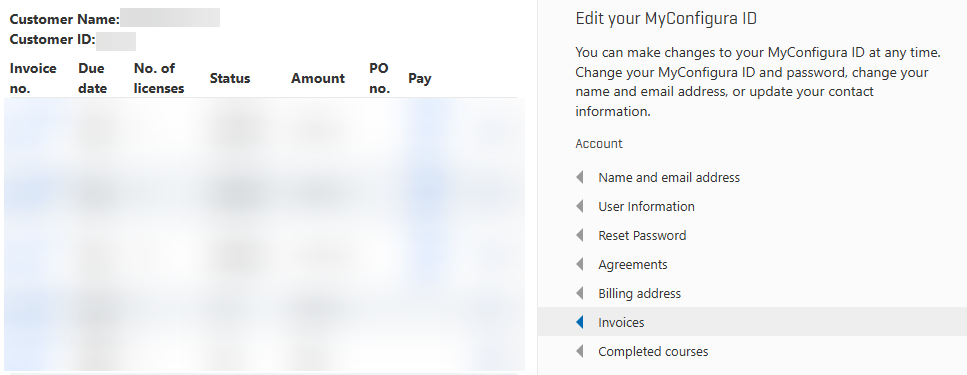
Task: Open the Billing address section
Action: click(x=640, y=294)
